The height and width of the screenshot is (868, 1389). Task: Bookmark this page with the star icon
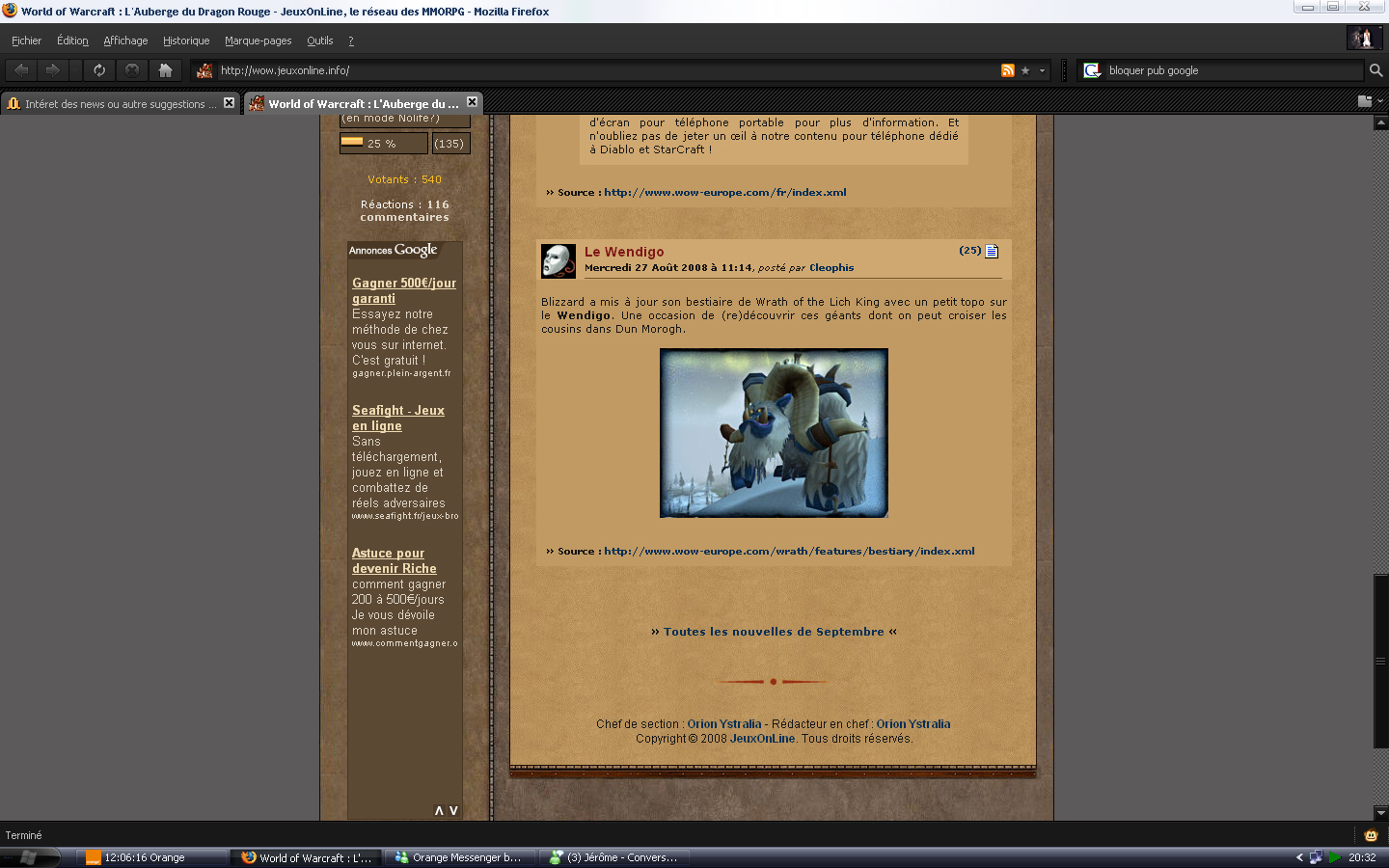pyautogui.click(x=1025, y=70)
